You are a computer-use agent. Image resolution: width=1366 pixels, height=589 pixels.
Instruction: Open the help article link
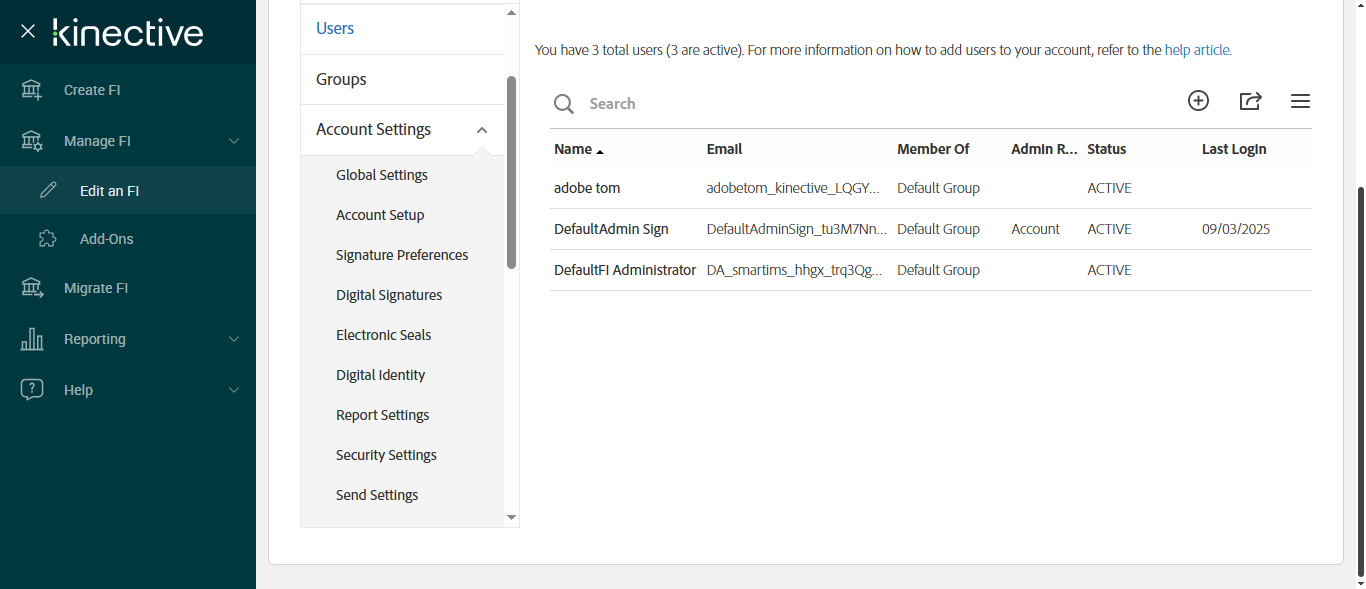tap(1198, 50)
